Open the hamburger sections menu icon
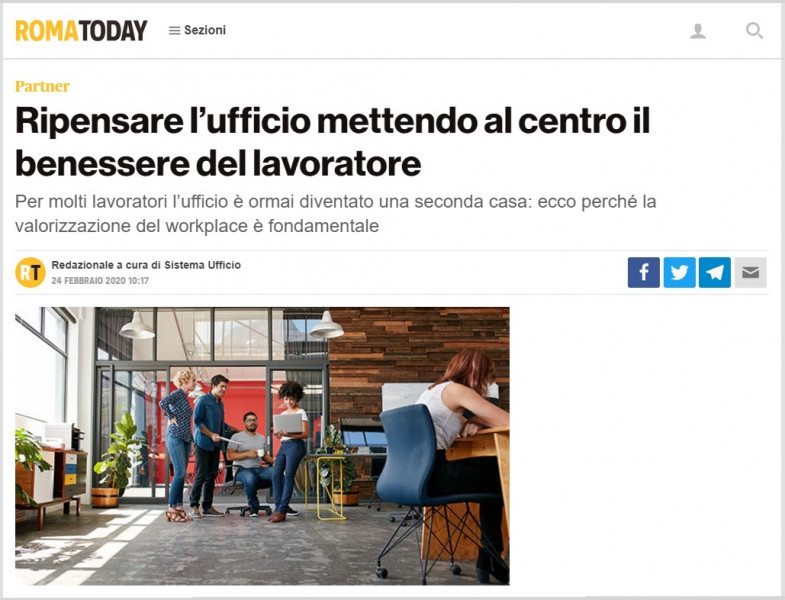 (x=174, y=31)
